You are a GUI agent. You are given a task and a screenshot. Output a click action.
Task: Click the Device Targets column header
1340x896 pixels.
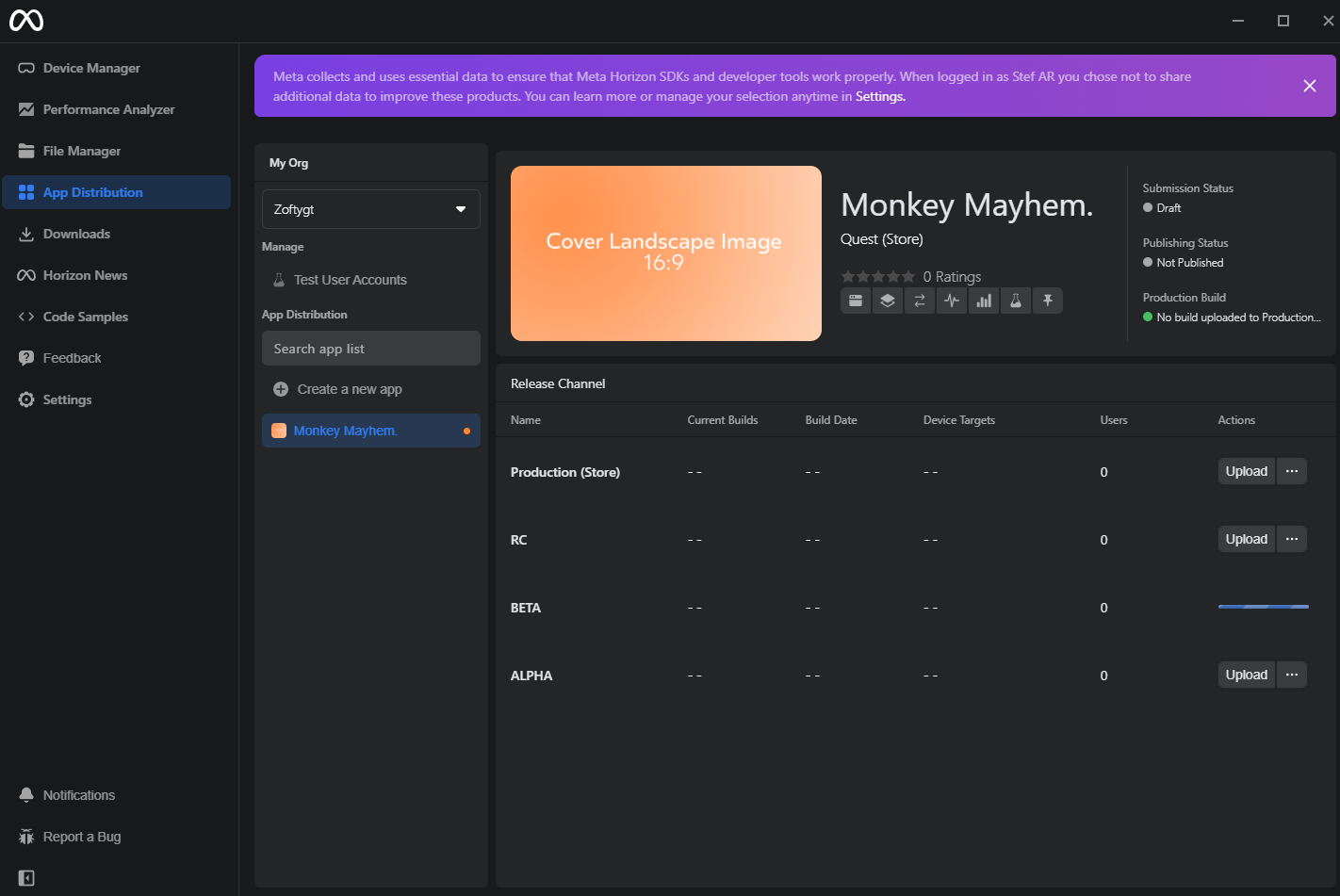tap(959, 420)
